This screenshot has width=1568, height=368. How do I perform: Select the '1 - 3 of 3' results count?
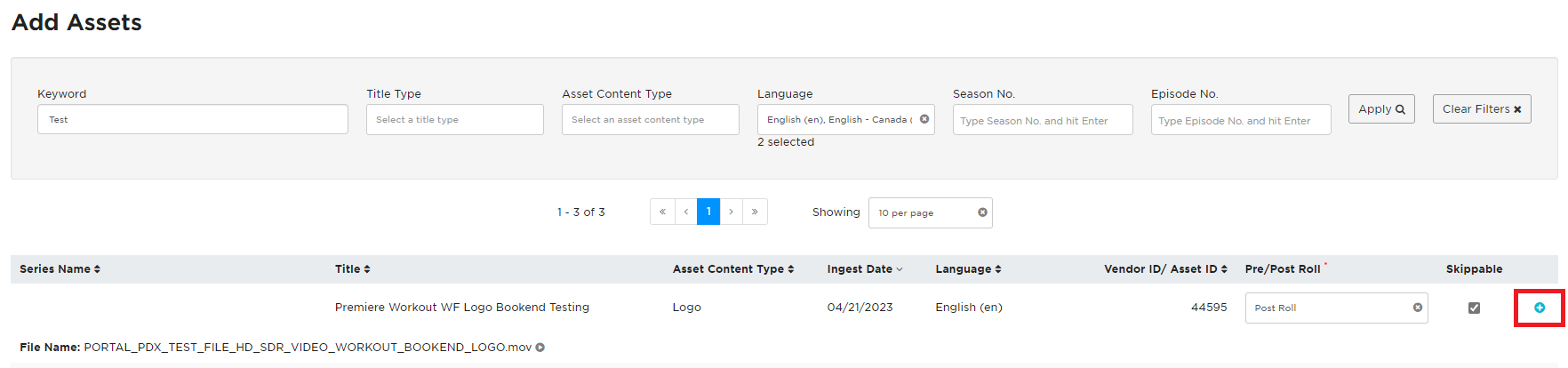(581, 212)
